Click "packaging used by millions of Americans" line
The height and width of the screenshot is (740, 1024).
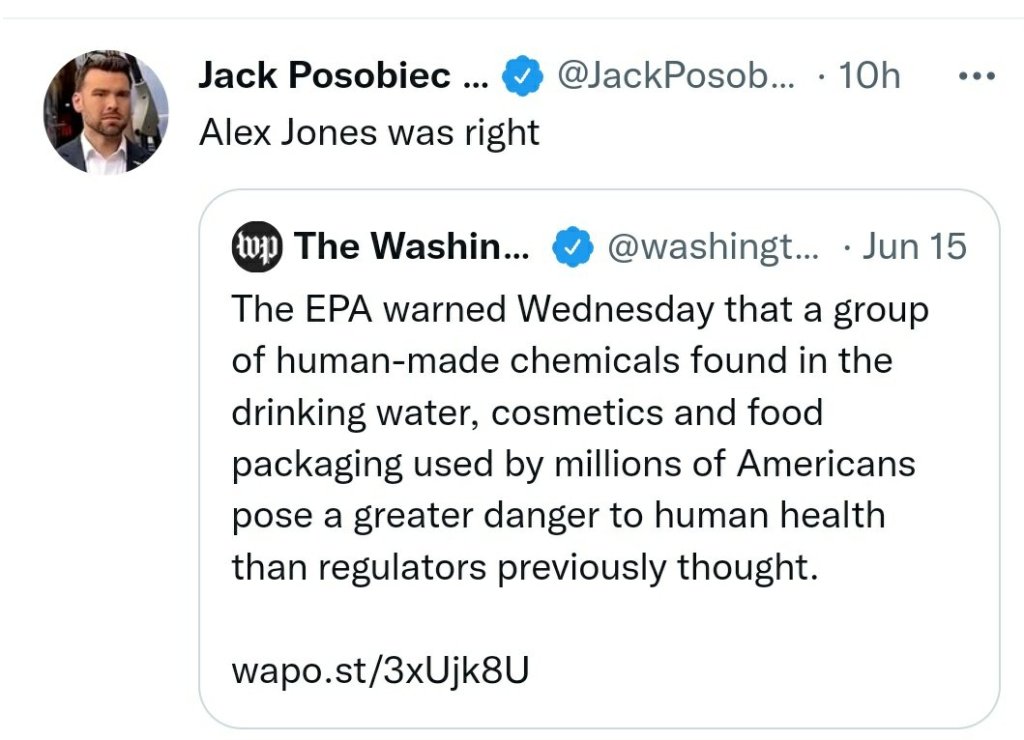[573, 464]
